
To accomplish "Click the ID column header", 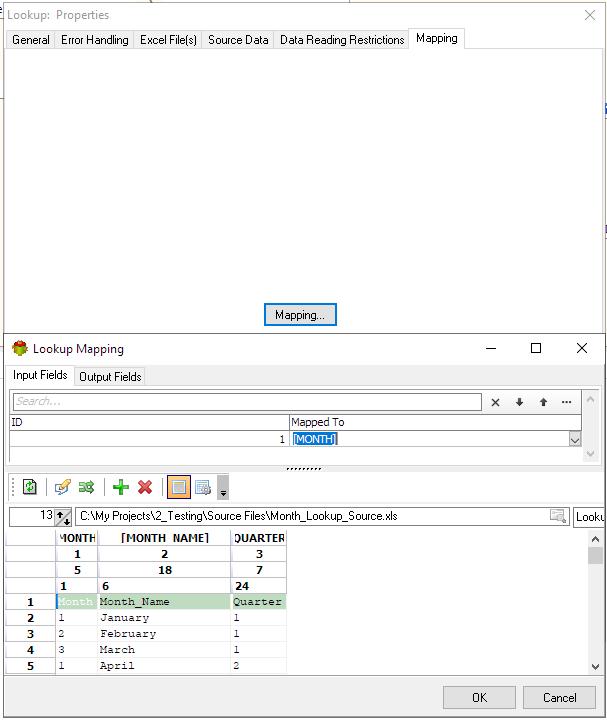I will [149, 422].
